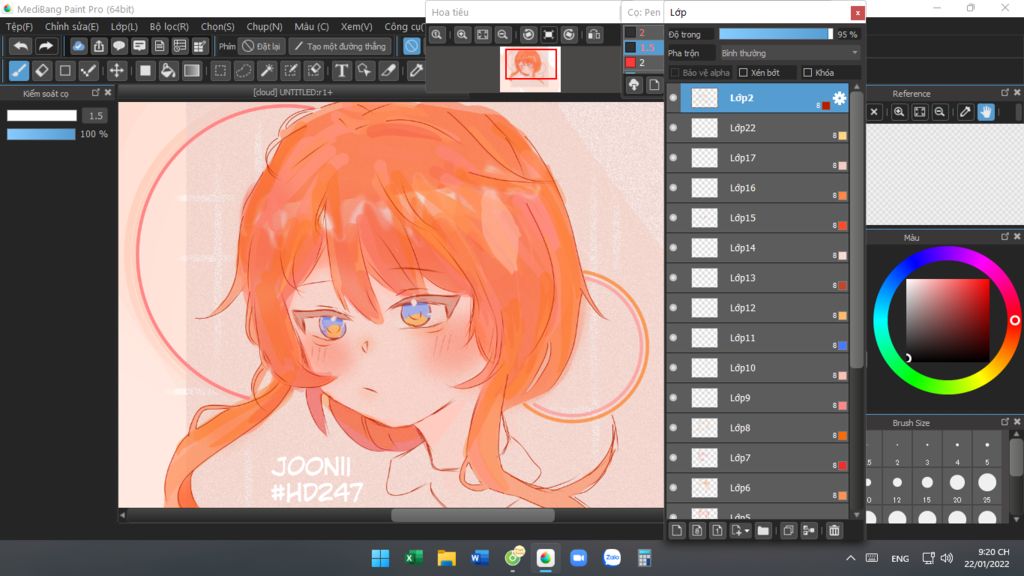Select the Eyedropper tool
1024x576 pixels.
(x=416, y=71)
